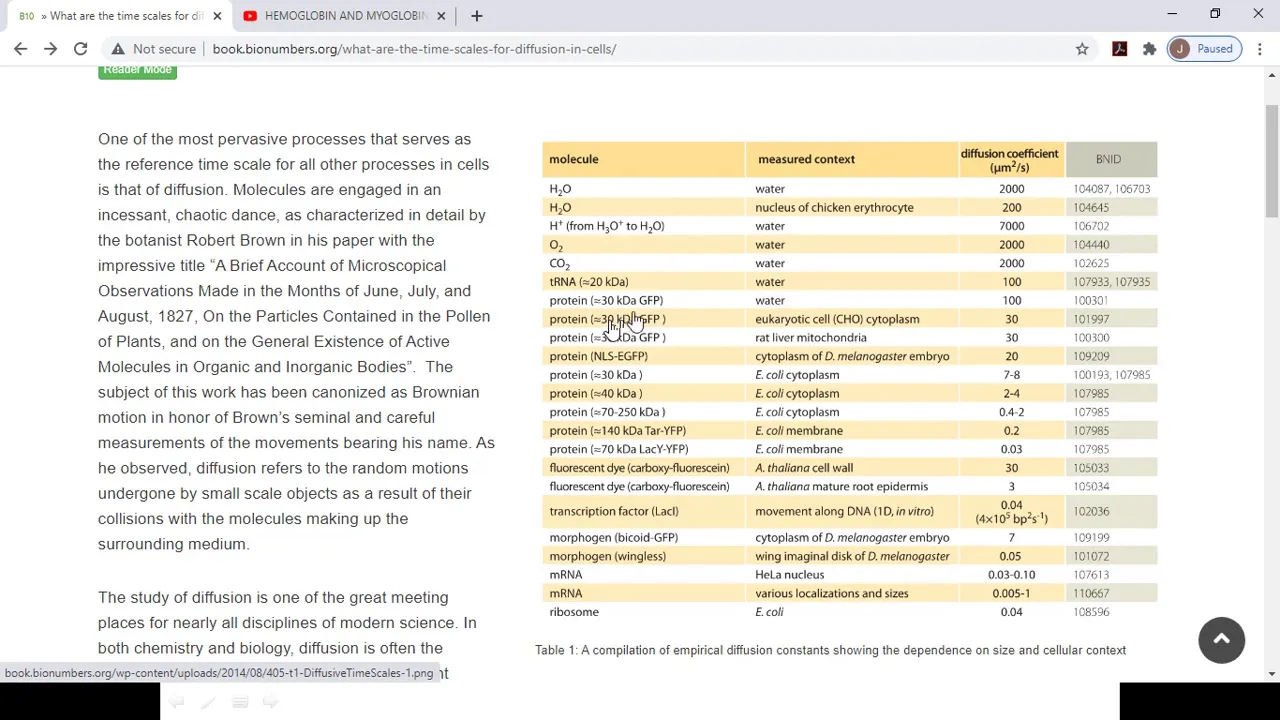
Task: Close the time scales for diffusion tab
Action: point(217,16)
